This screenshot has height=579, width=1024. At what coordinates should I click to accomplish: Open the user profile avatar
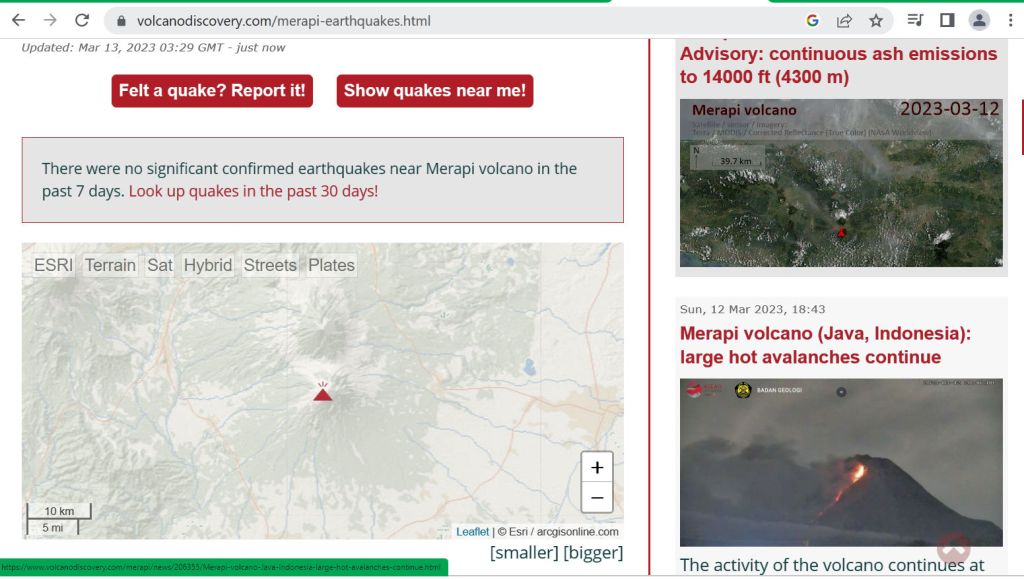click(x=979, y=20)
